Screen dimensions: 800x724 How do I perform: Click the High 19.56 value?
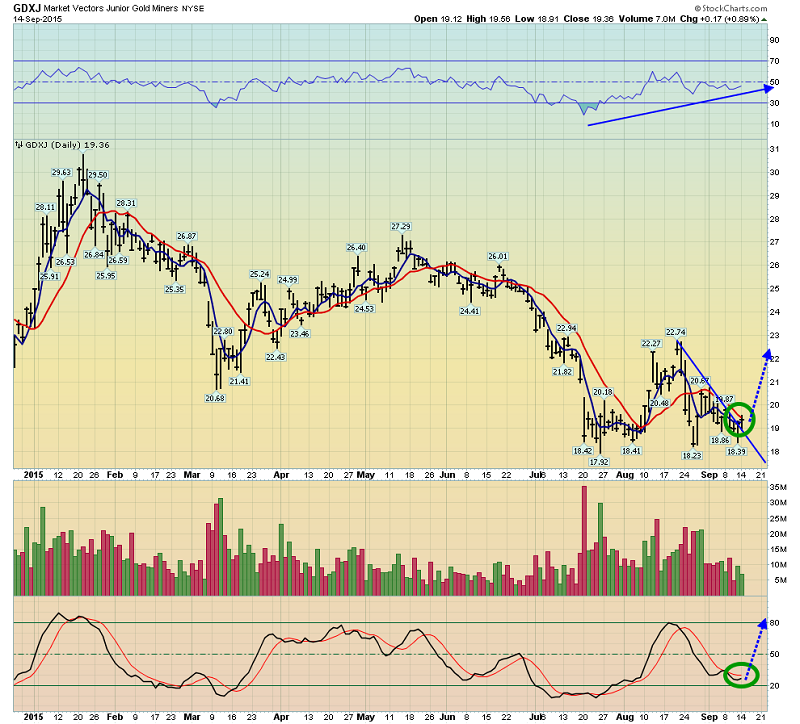(488, 19)
